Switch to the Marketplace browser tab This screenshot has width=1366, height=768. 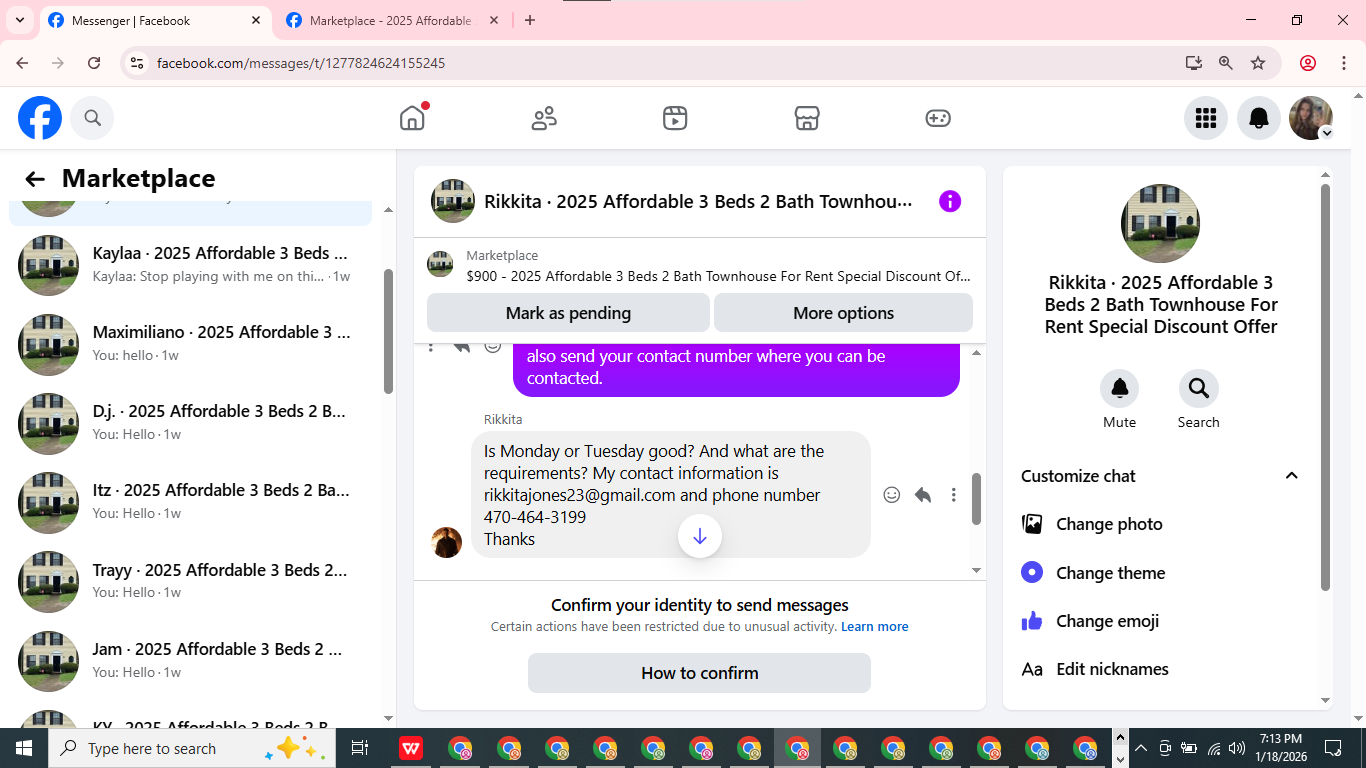(391, 20)
